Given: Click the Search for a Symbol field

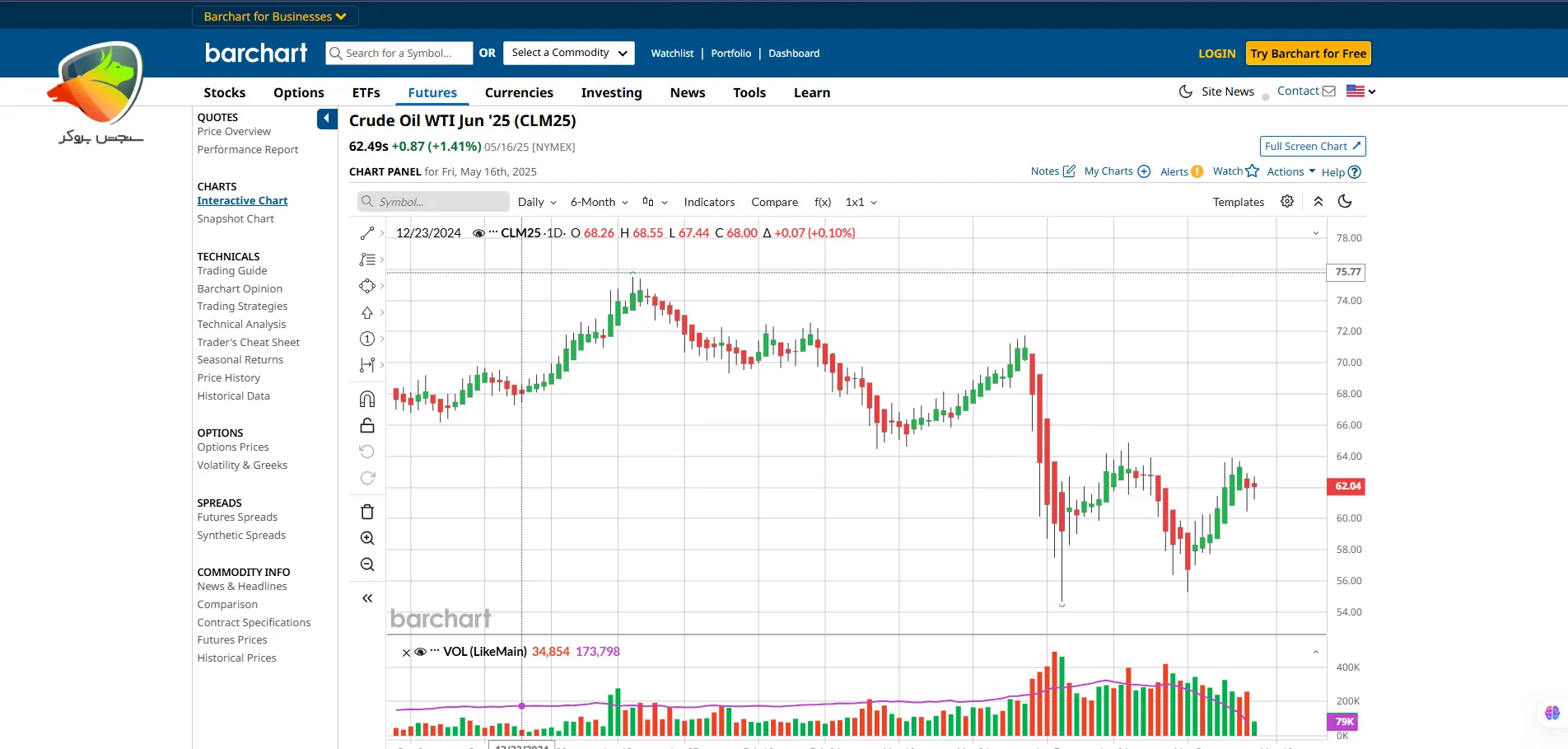Looking at the screenshot, I should (399, 54).
